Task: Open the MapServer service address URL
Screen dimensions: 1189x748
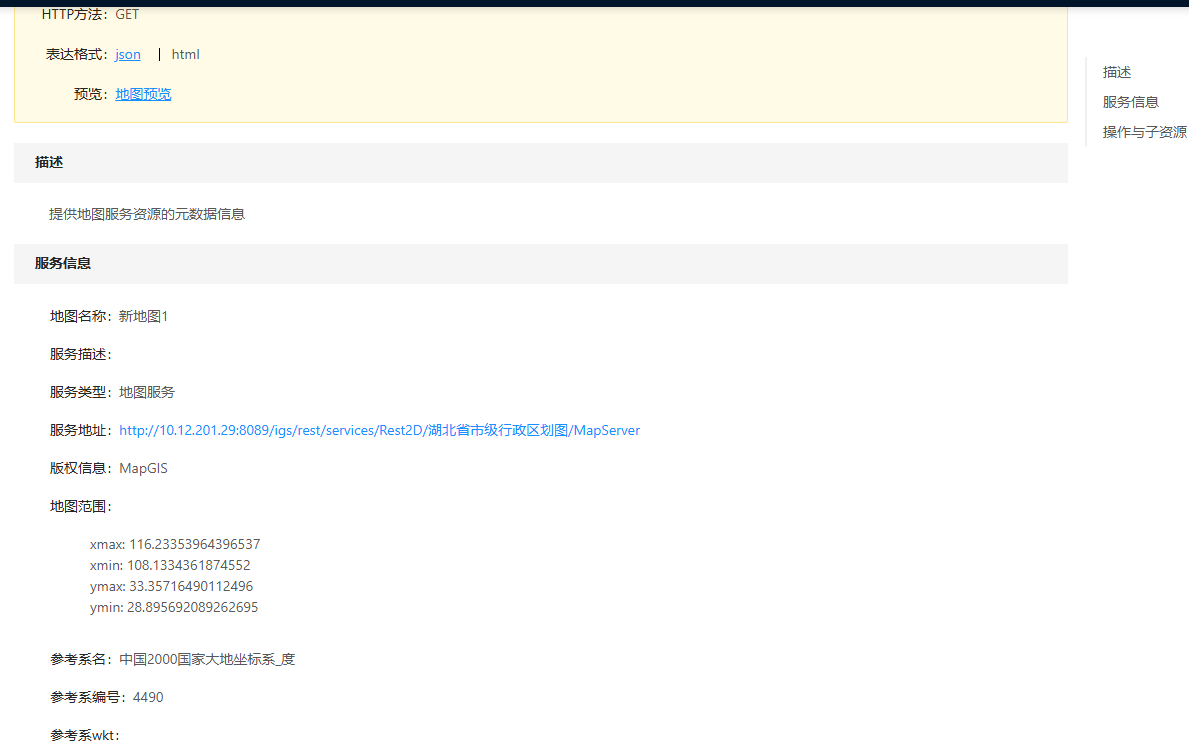Action: pos(379,430)
